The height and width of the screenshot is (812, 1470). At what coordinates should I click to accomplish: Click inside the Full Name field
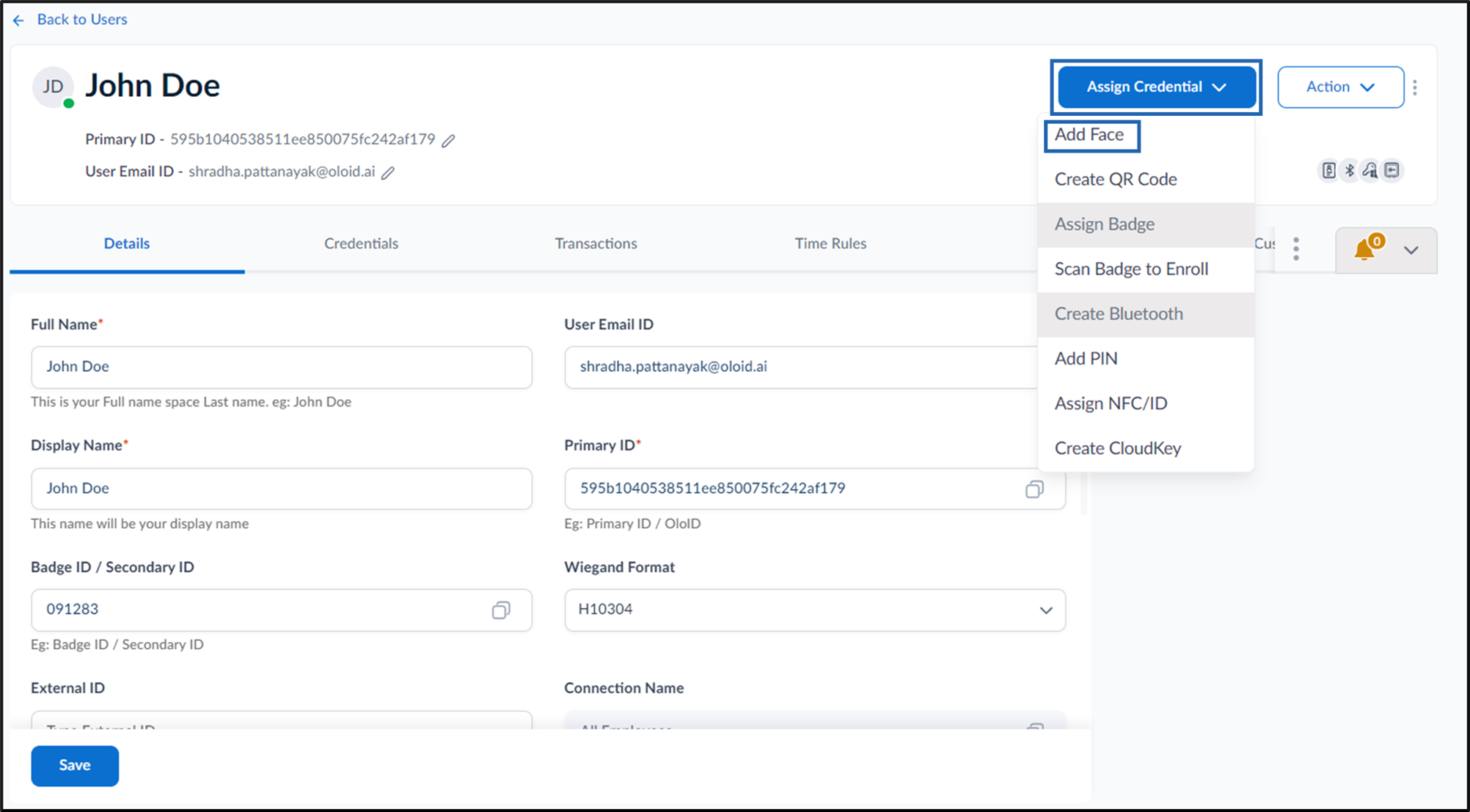(282, 367)
